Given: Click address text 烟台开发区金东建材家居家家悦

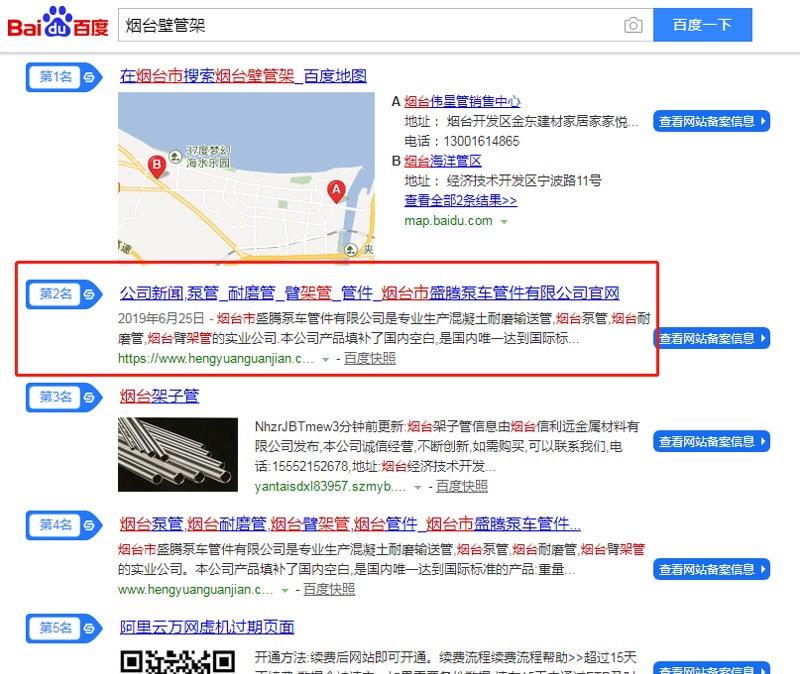Looking at the screenshot, I should coord(542,121).
